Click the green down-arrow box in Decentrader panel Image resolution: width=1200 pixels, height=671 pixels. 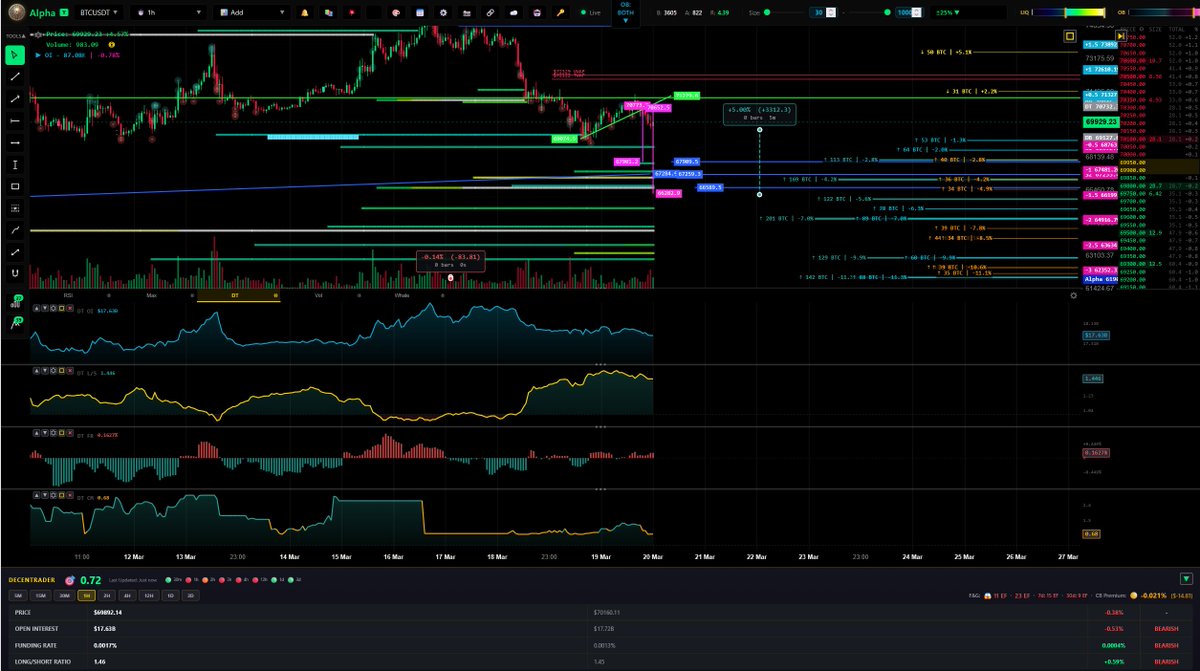tap(1186, 578)
